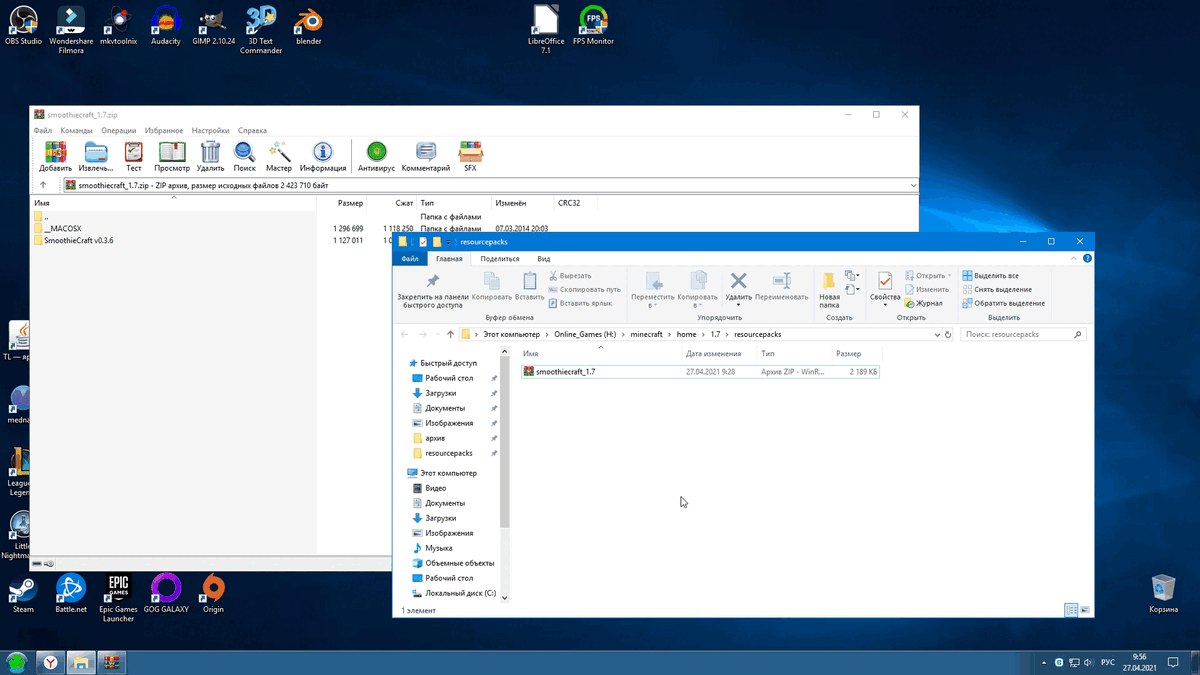
Task: Open Explorer ribbon help question mark
Action: click(1087, 258)
